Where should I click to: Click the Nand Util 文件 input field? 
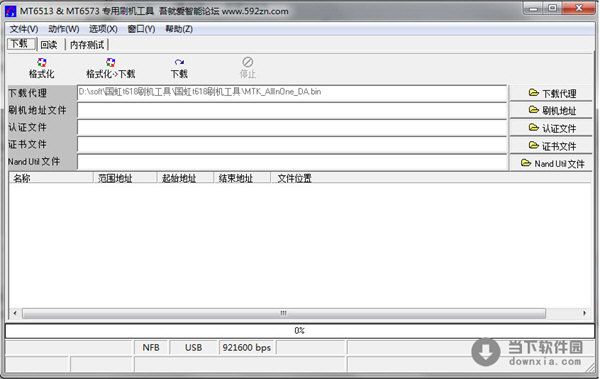tap(292, 162)
